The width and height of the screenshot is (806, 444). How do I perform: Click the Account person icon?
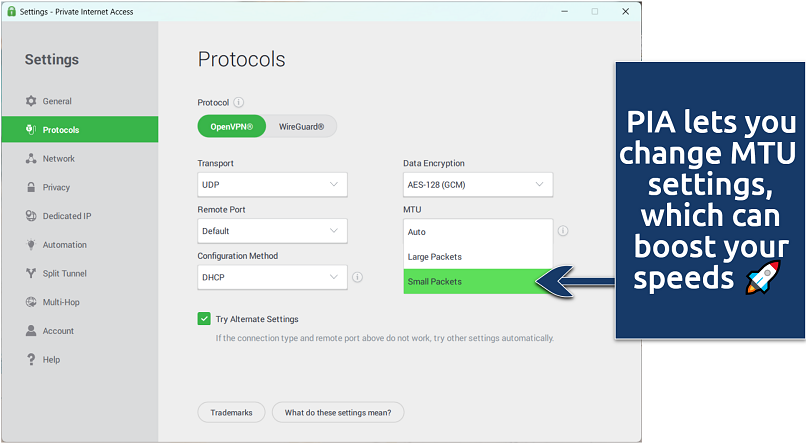coord(31,330)
